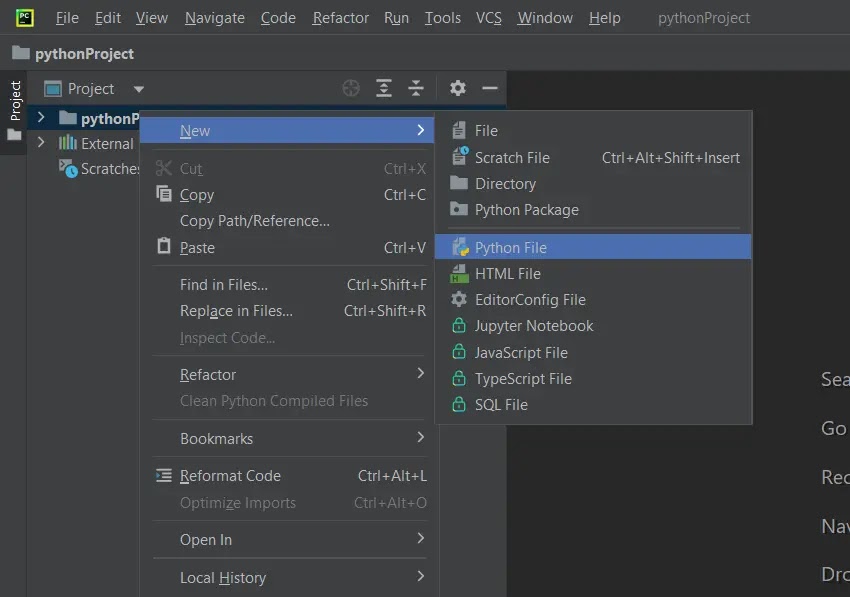Expand the New submenu arrow
Viewport: 850px width, 597px height.
click(x=421, y=130)
